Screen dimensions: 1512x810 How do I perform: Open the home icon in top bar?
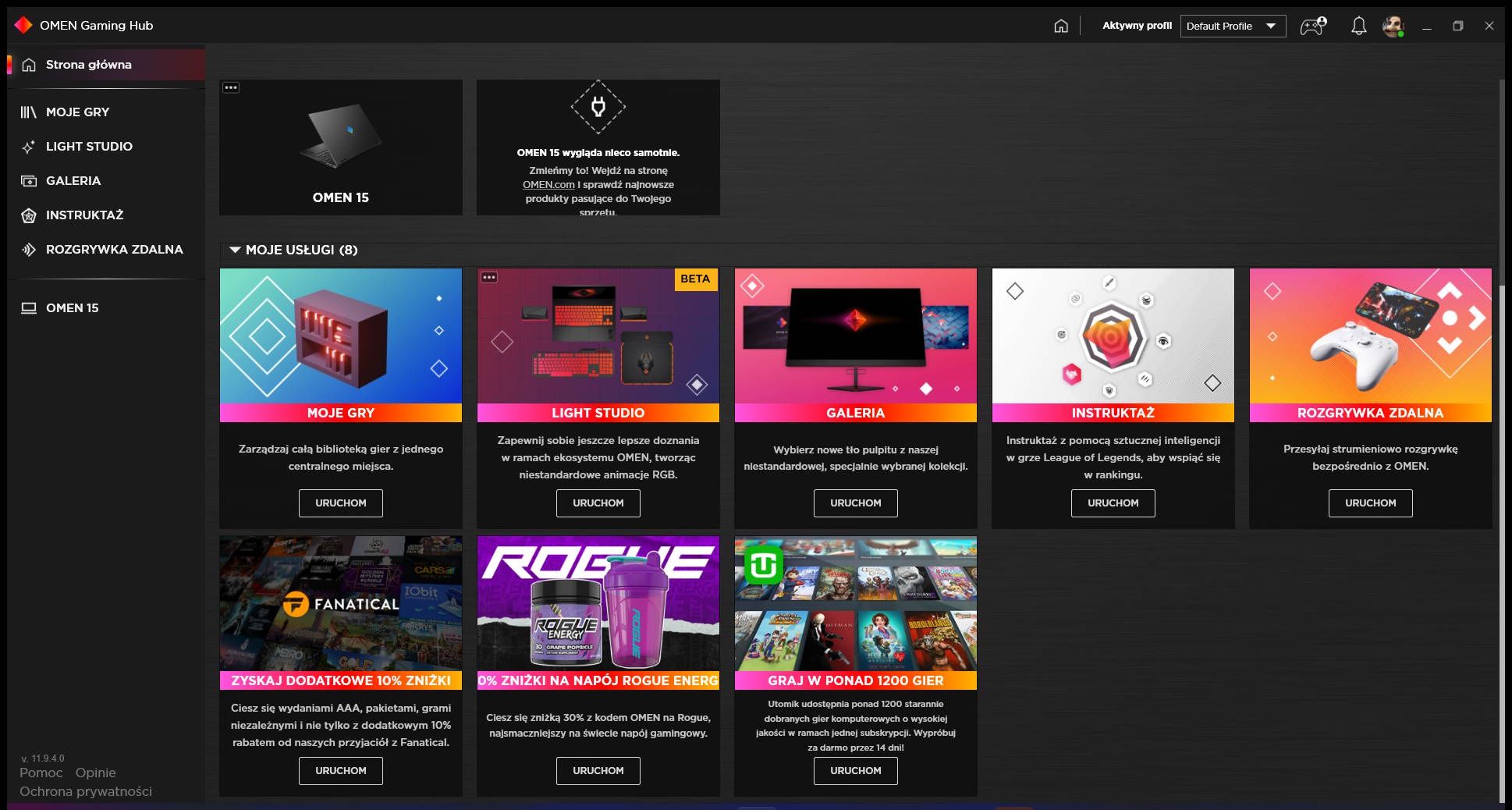(1061, 26)
